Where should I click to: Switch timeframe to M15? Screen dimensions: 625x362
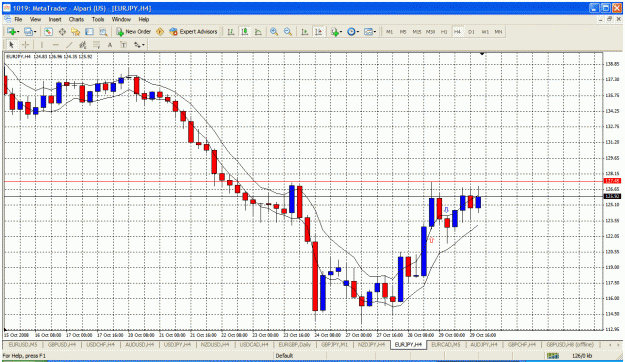point(417,31)
